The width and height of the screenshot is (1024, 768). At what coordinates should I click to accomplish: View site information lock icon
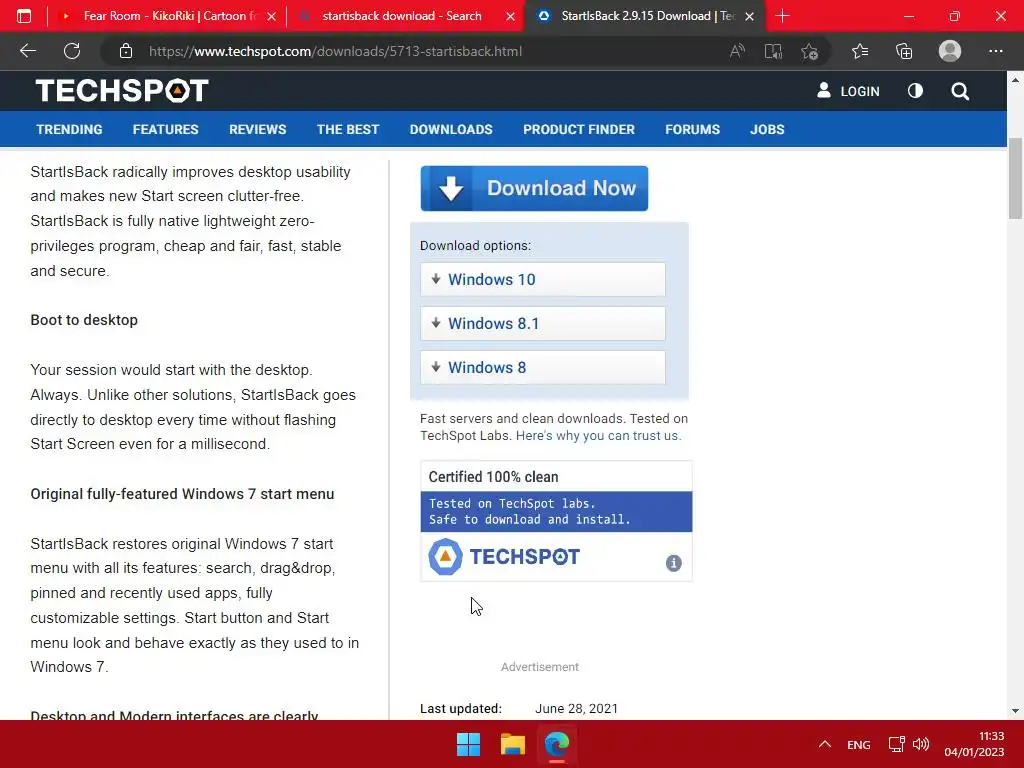(x=126, y=51)
